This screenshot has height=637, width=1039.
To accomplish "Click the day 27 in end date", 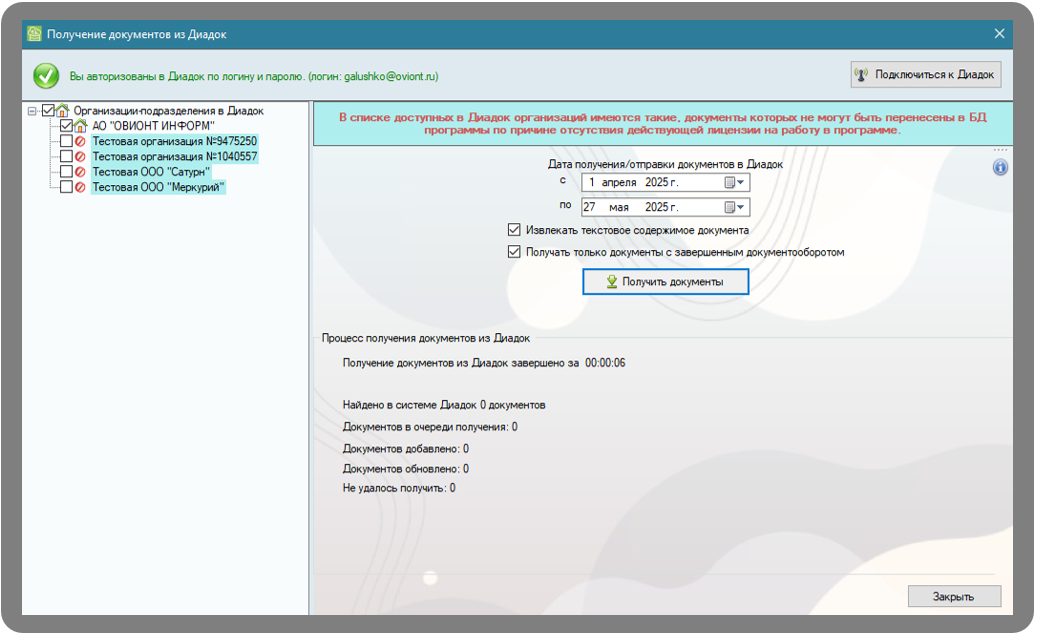I will [x=589, y=207].
